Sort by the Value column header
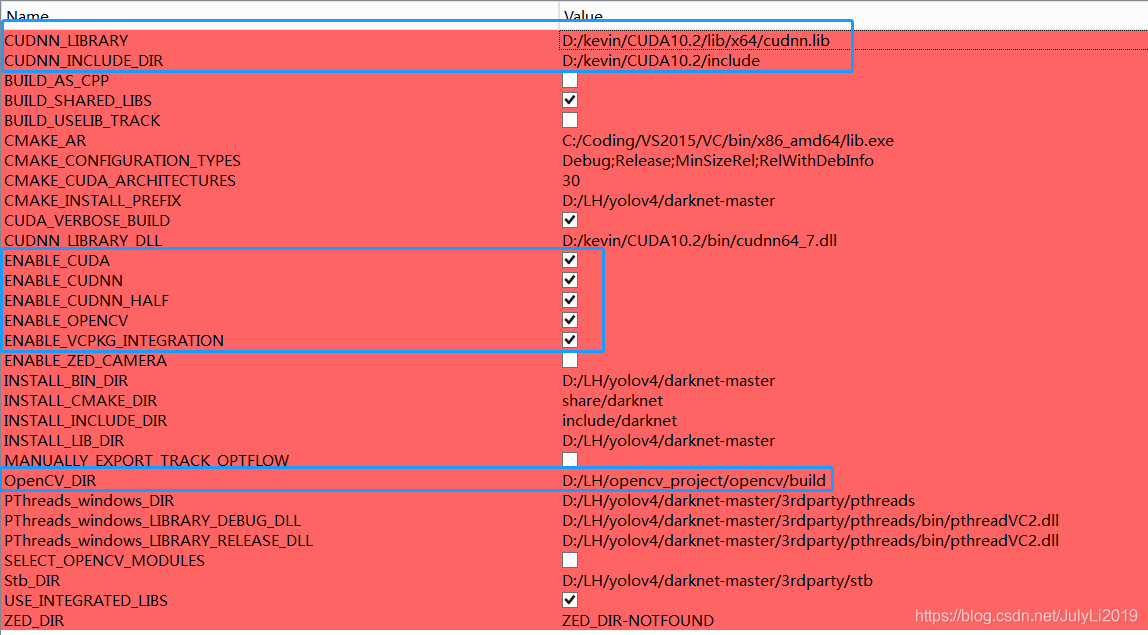Viewport: 1148px width, 635px height. pyautogui.click(x=584, y=16)
